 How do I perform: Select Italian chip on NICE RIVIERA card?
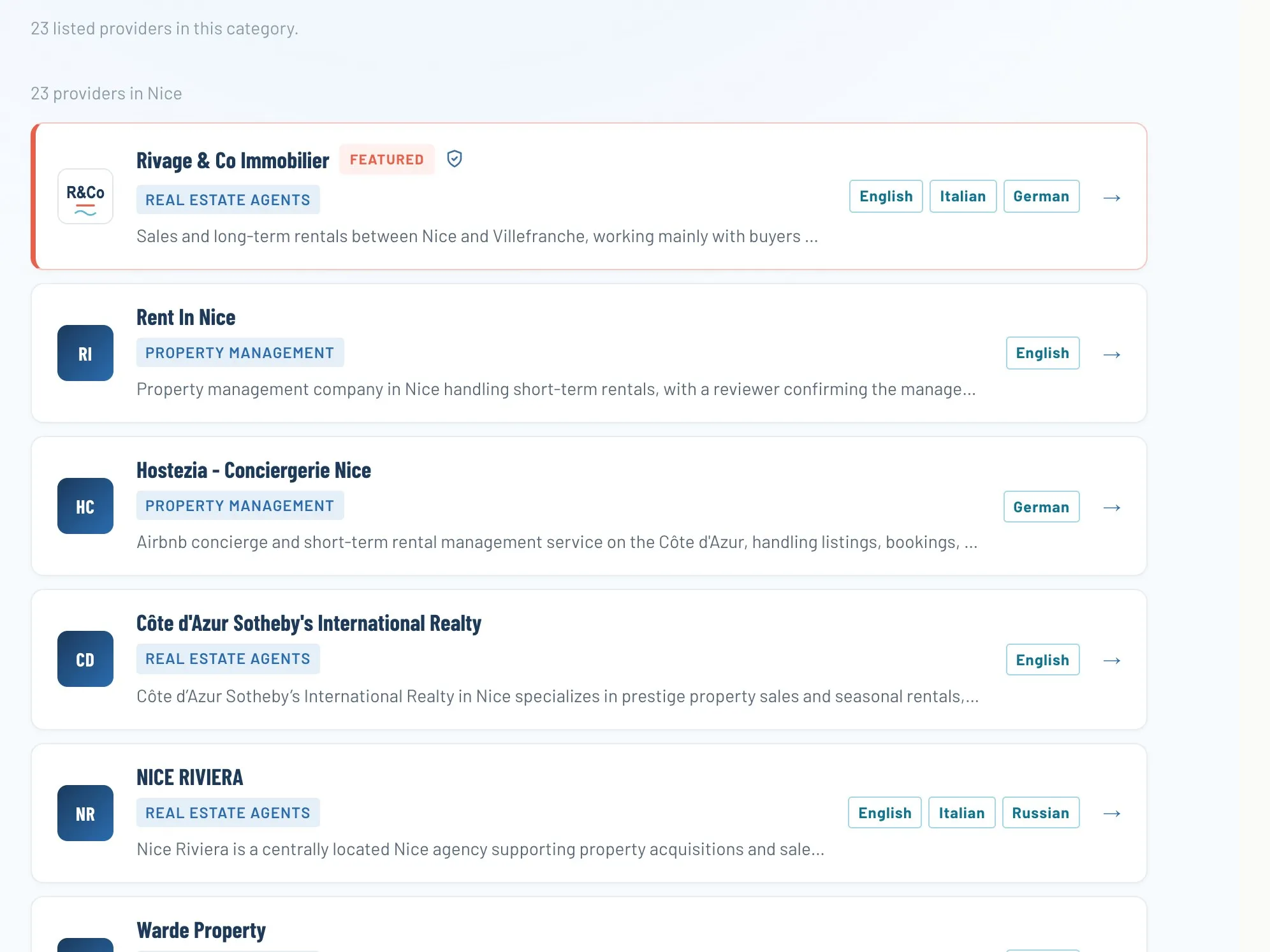[x=961, y=813]
